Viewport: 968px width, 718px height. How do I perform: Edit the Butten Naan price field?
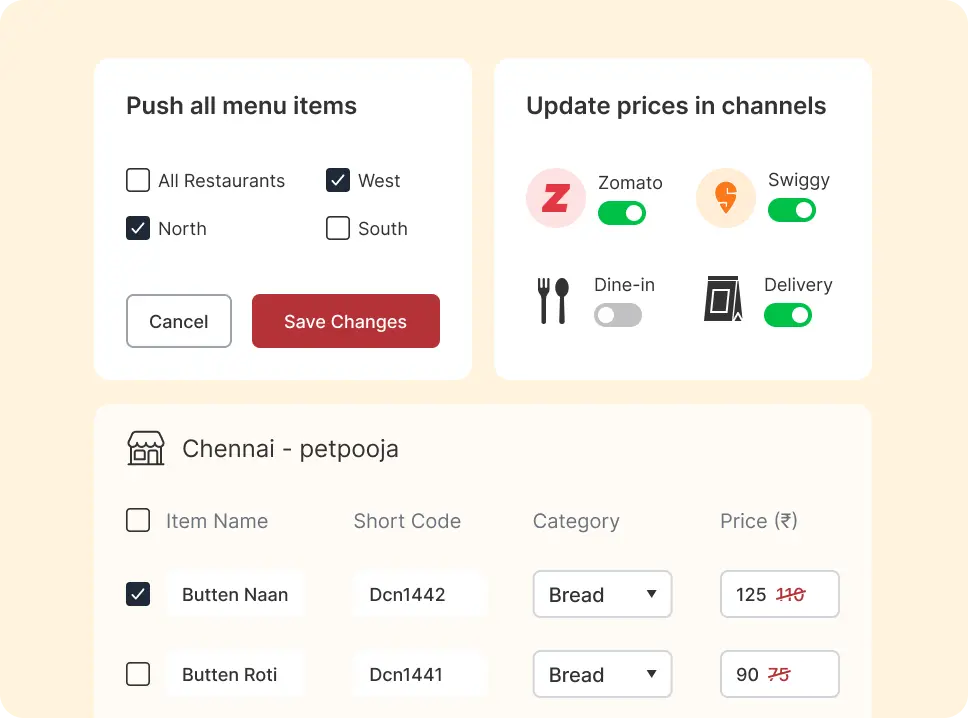(779, 594)
